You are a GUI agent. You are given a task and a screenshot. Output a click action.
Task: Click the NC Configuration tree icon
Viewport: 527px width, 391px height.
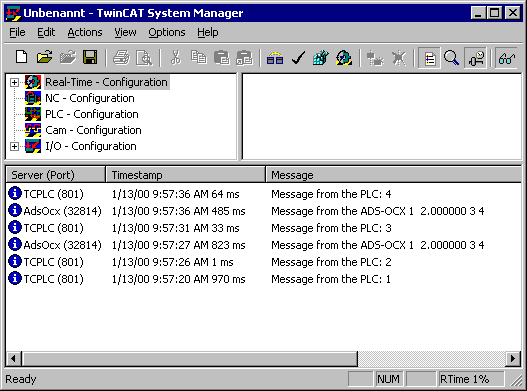click(x=33, y=98)
